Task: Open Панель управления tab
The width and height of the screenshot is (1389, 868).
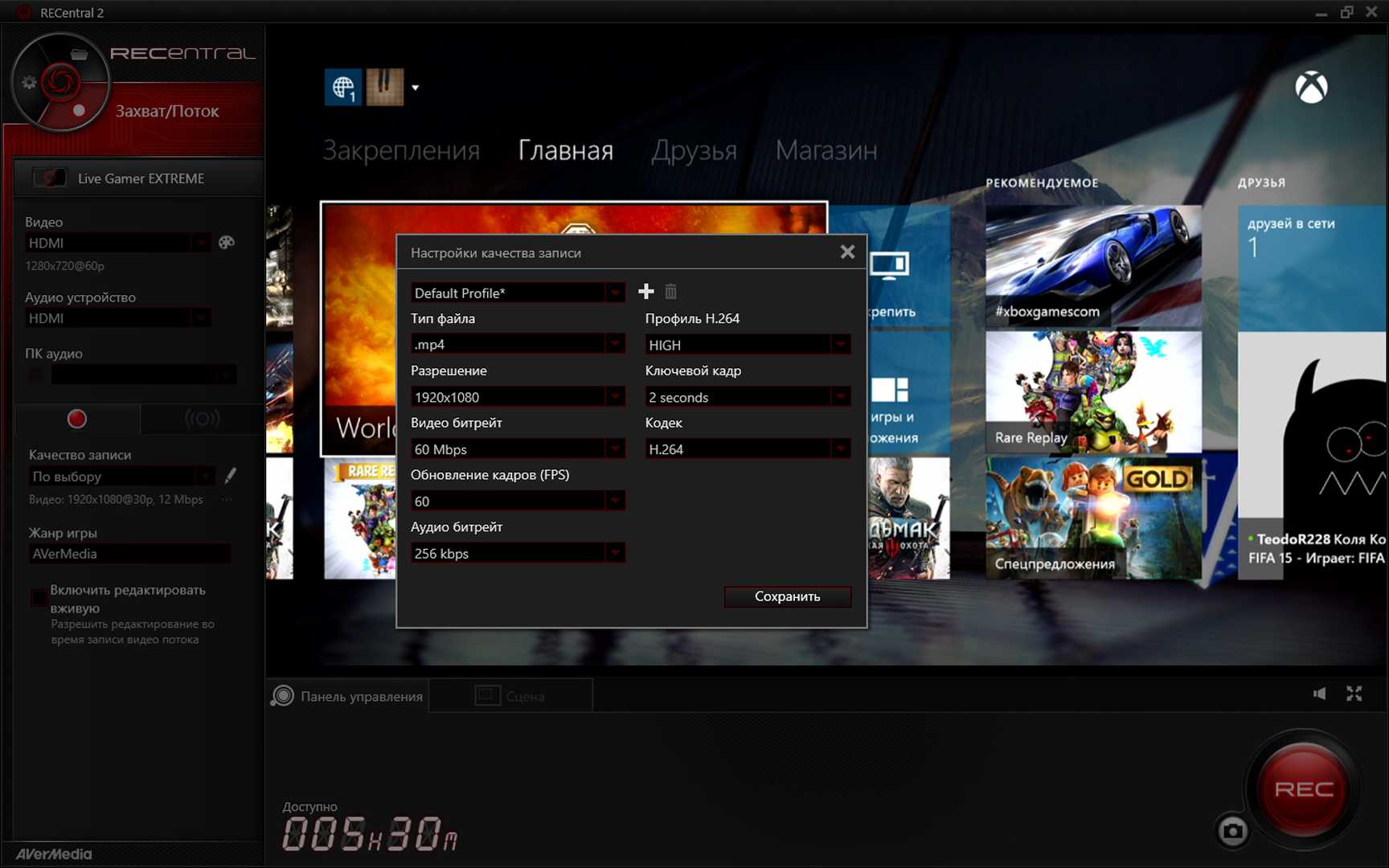Action: (347, 696)
